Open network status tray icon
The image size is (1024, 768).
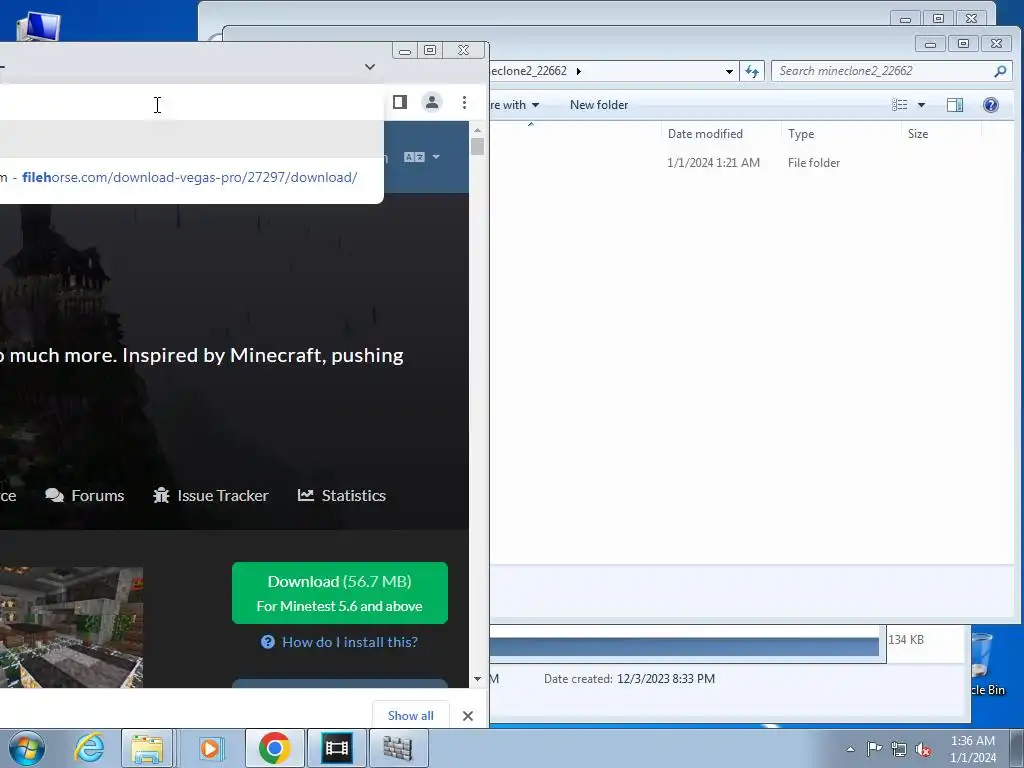(899, 749)
